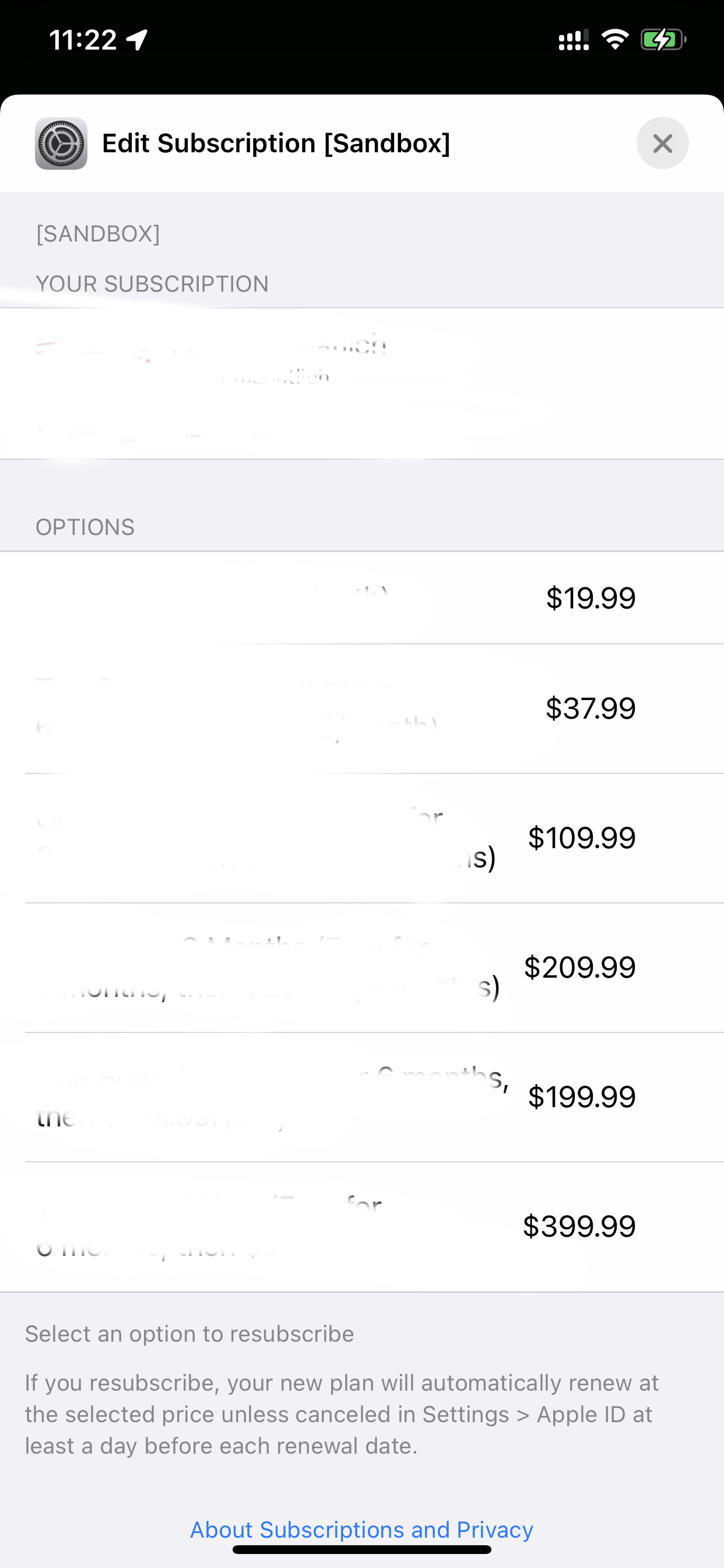
Task: Tap the YOUR SUBSCRIPTION section header
Action: (152, 284)
